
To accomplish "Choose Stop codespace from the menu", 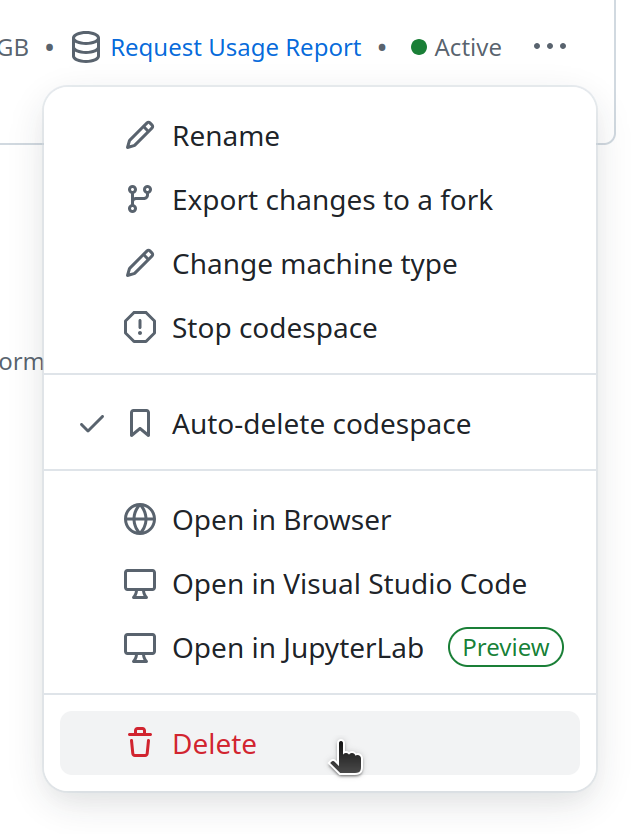I will (274, 327).
